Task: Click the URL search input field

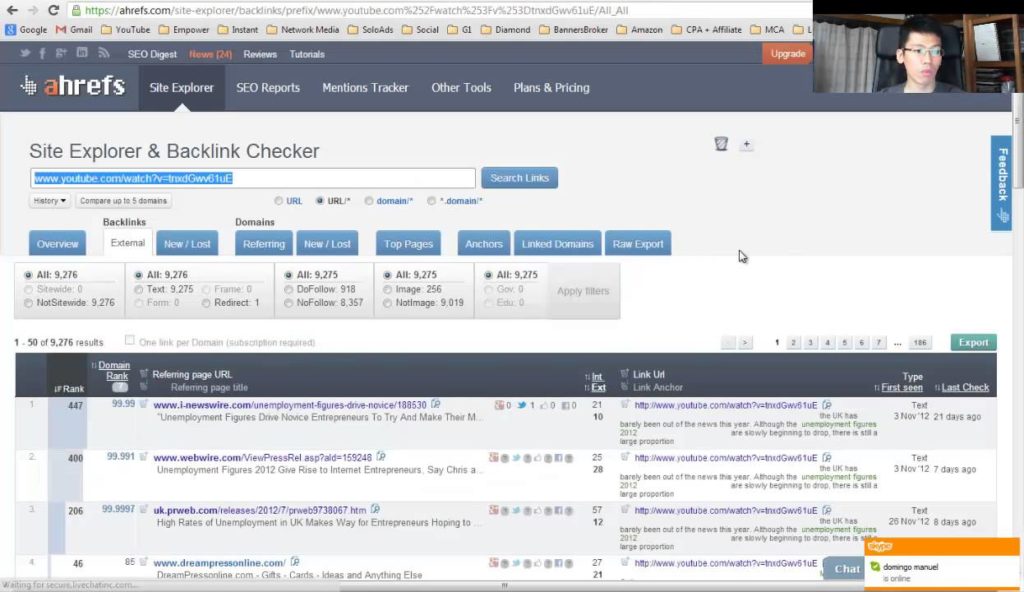Action: [253, 178]
